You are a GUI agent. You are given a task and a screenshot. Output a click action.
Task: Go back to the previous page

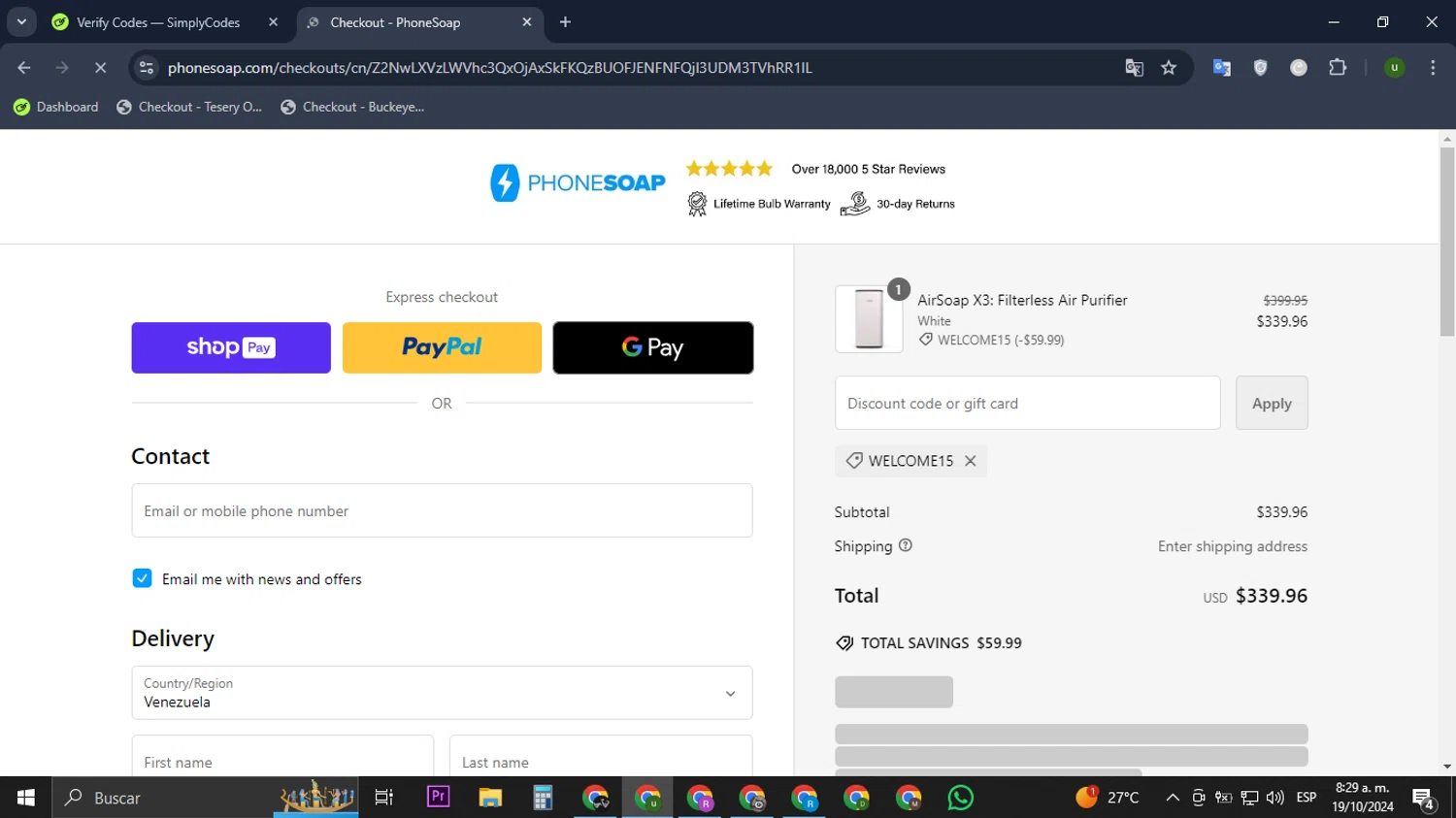point(24,68)
